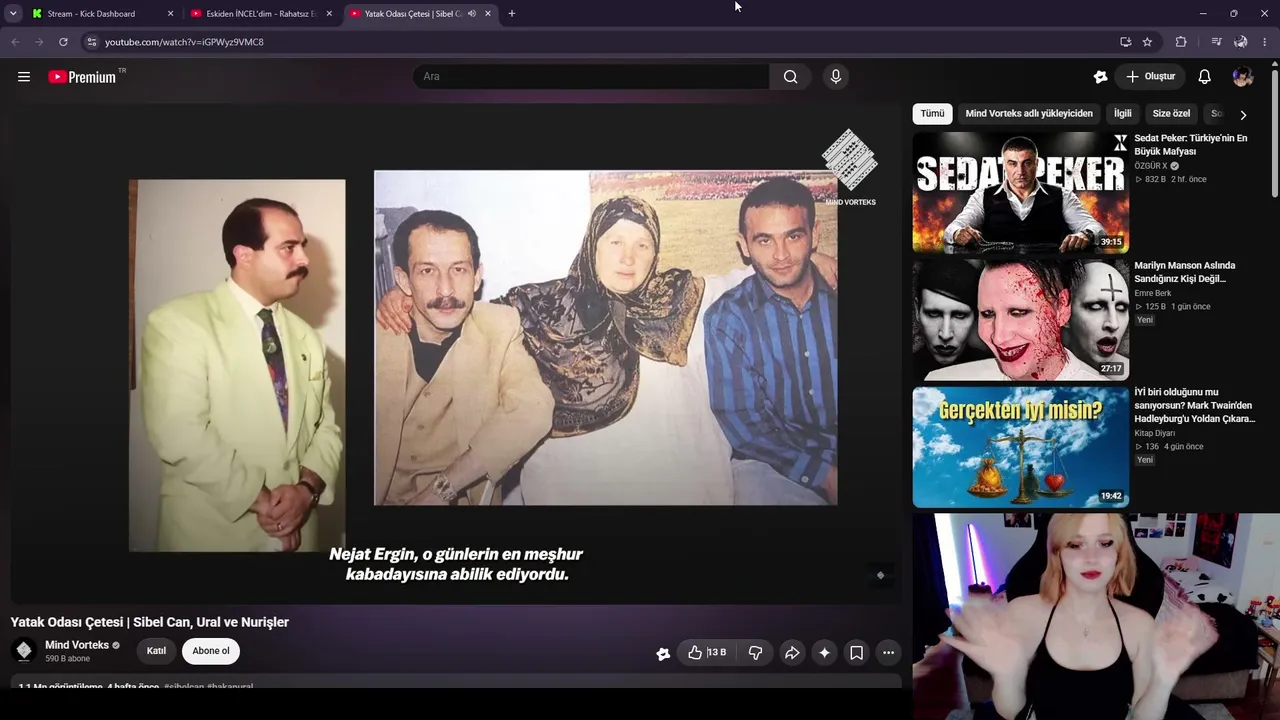Image resolution: width=1280 pixels, height=720 pixels.
Task: Share the video via arrow icon
Action: pos(791,652)
